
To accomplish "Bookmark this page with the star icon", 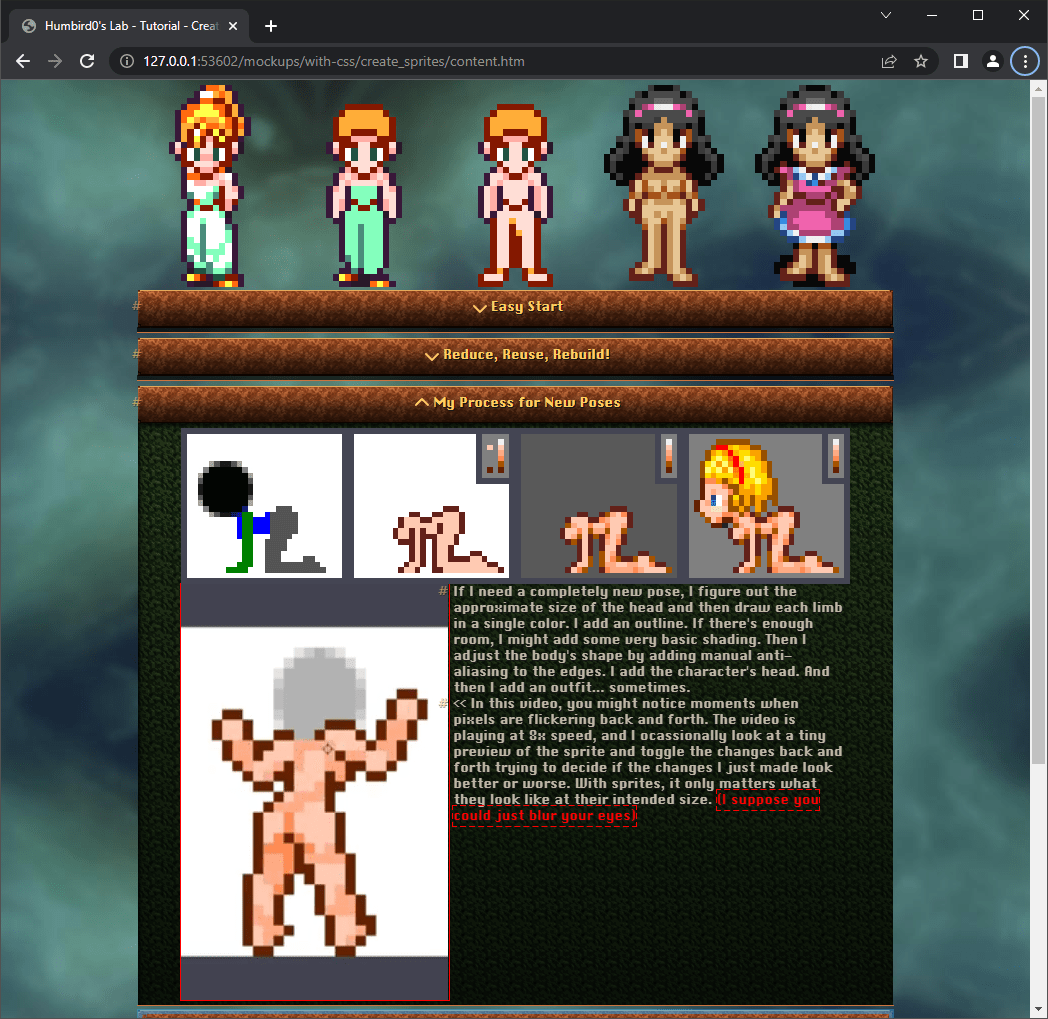I will coord(921,61).
